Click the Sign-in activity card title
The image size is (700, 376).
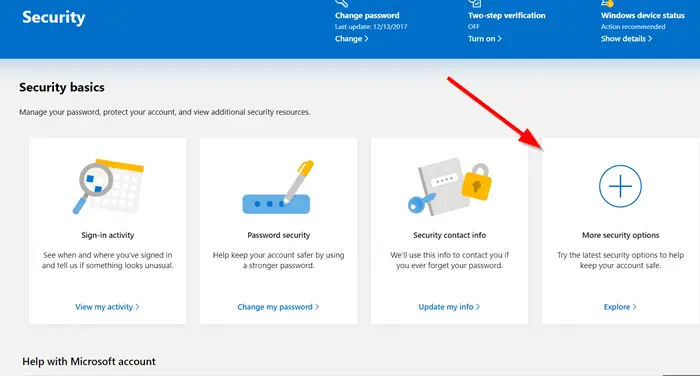pos(108,235)
